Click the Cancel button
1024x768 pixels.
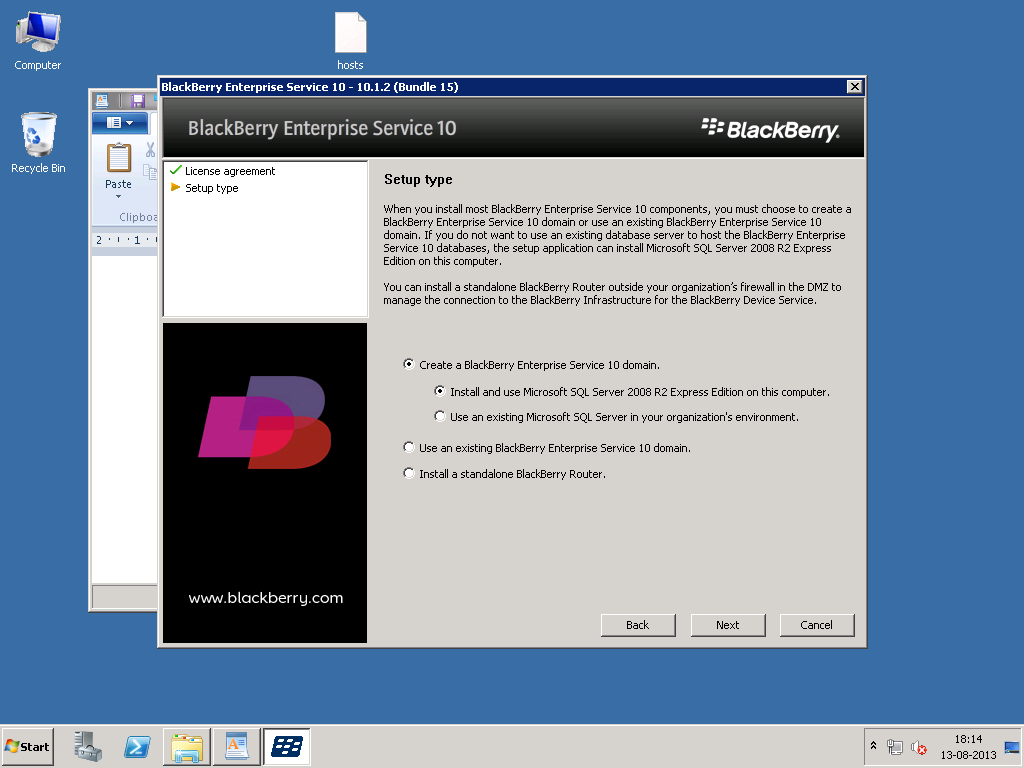click(x=816, y=625)
